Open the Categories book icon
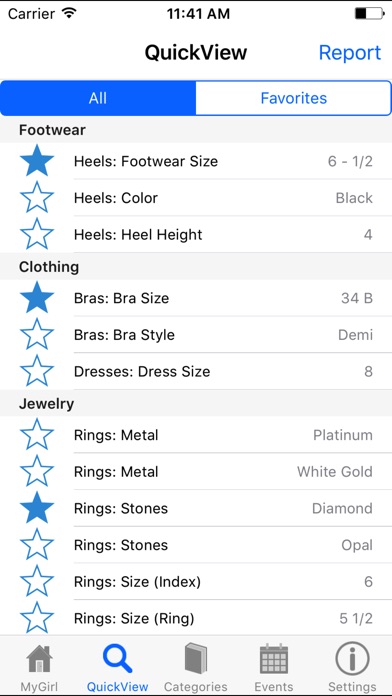 195,659
